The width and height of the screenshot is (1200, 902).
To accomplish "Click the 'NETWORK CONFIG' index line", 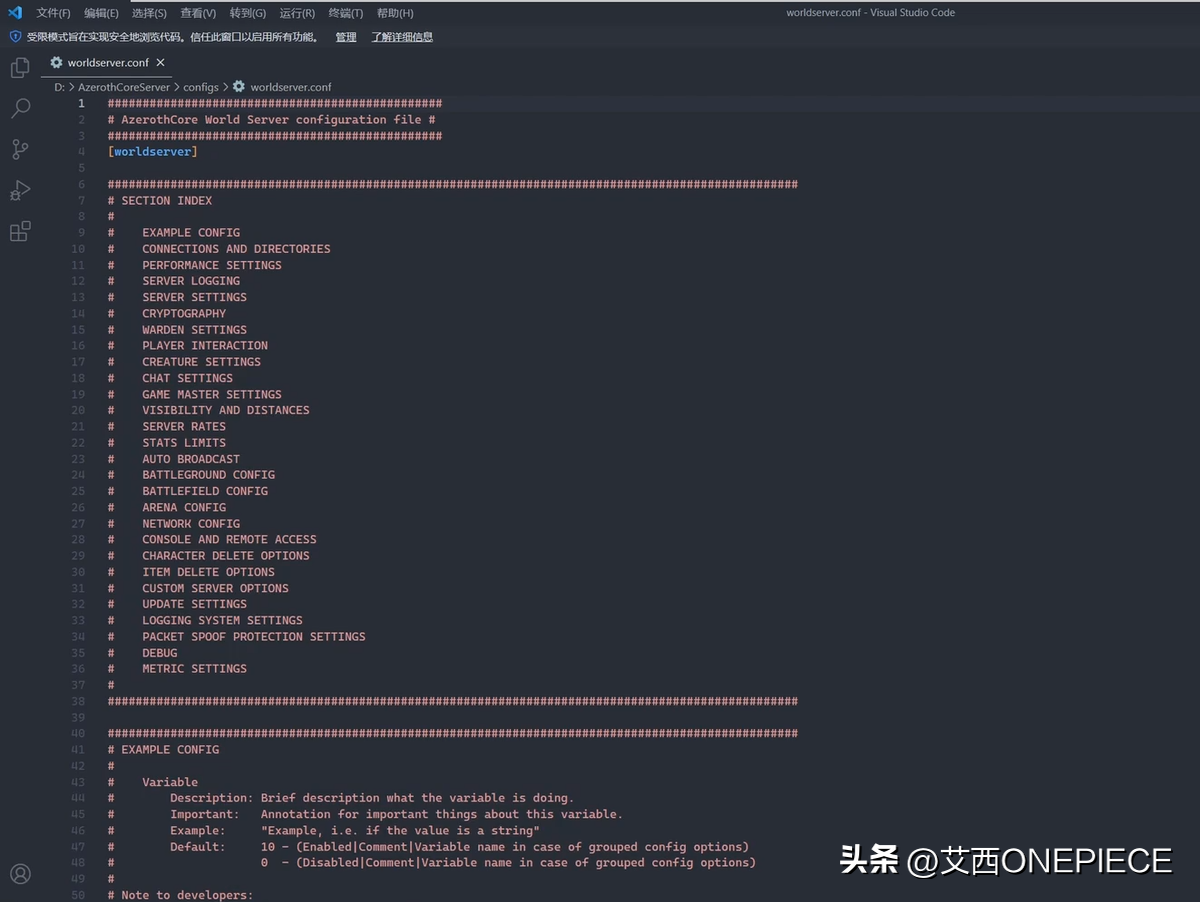I will tap(191, 524).
